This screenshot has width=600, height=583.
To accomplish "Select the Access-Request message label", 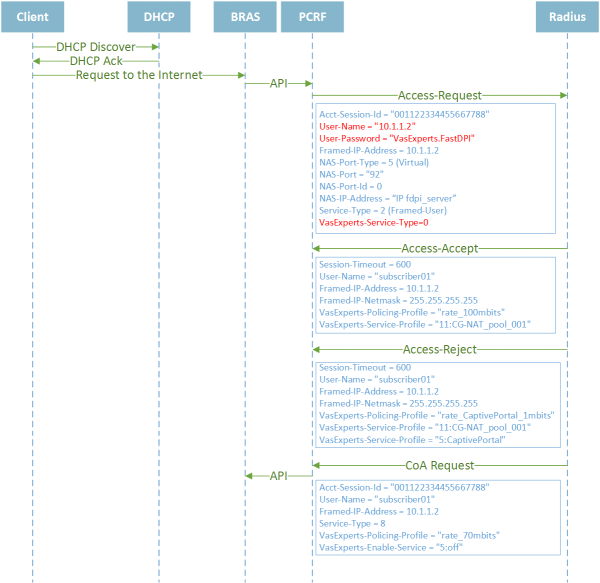I will point(439,96).
